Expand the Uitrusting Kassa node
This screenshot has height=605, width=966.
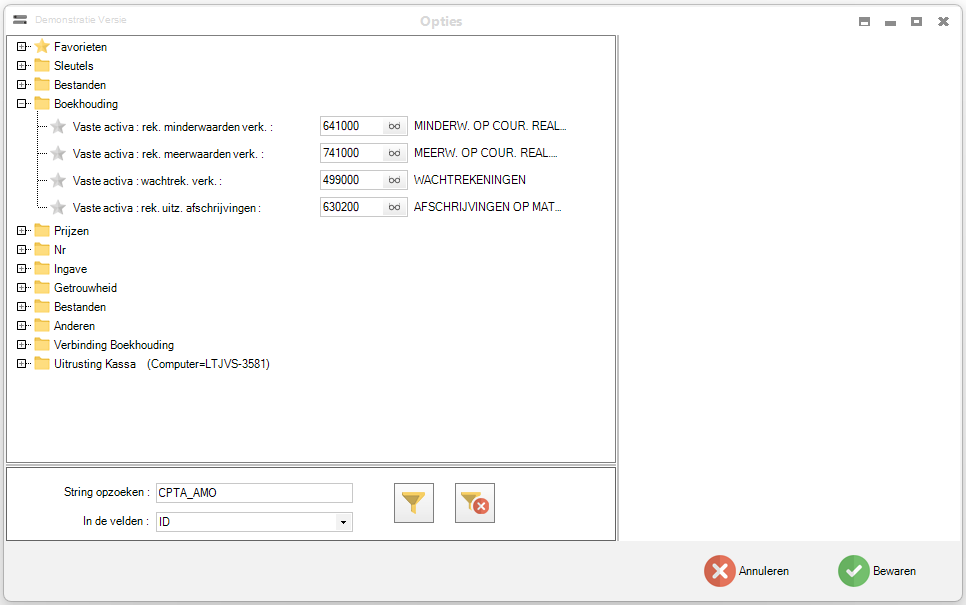(22, 364)
